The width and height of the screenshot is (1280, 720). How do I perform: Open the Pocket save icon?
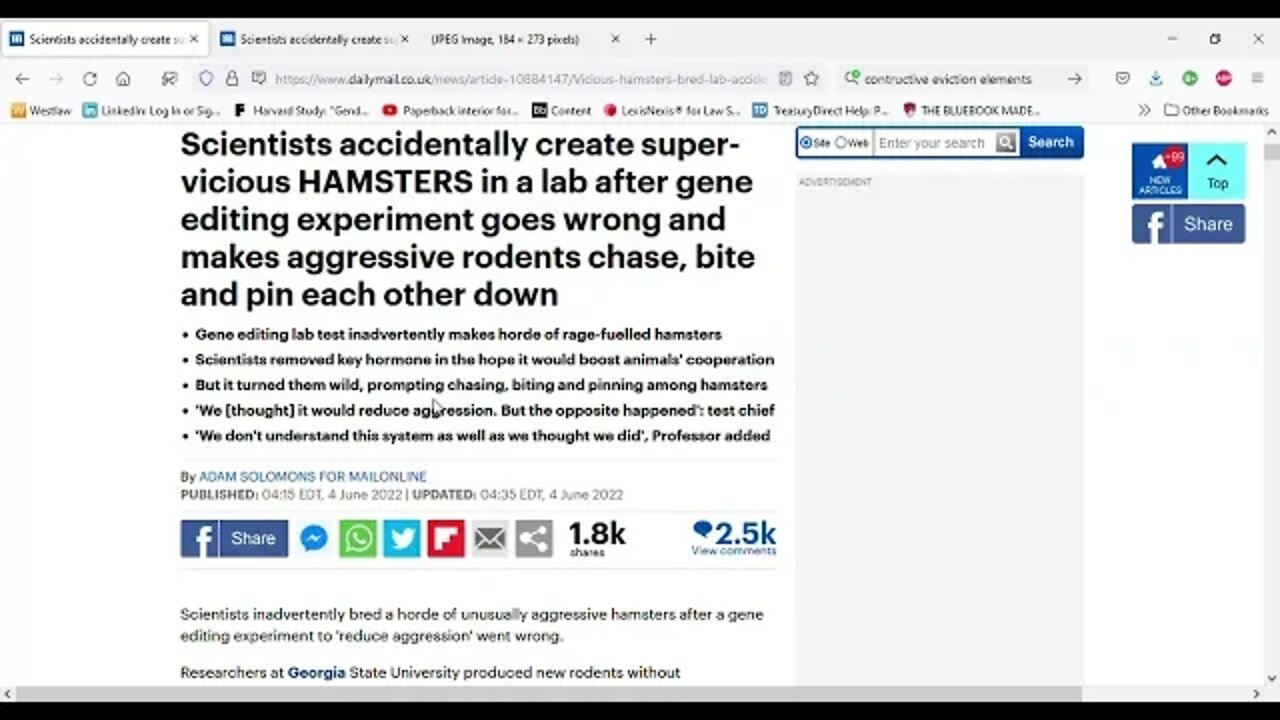(1123, 79)
